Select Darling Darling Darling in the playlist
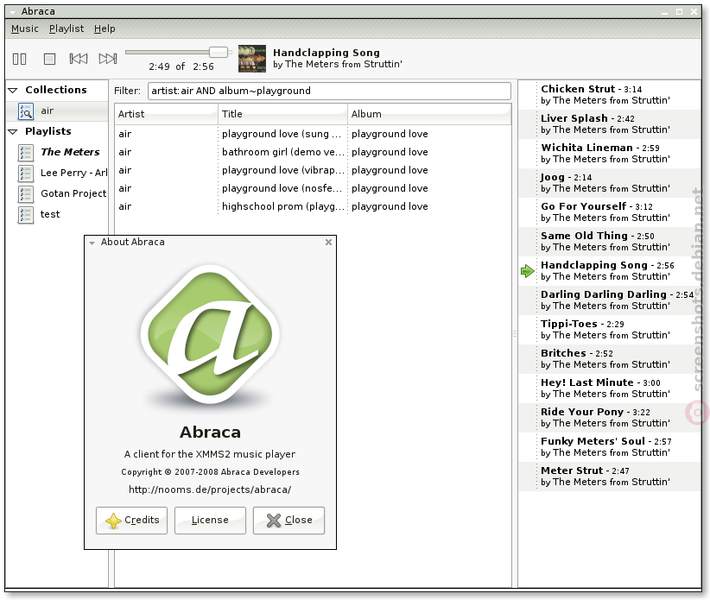The width and height of the screenshot is (710, 600). pos(609,300)
